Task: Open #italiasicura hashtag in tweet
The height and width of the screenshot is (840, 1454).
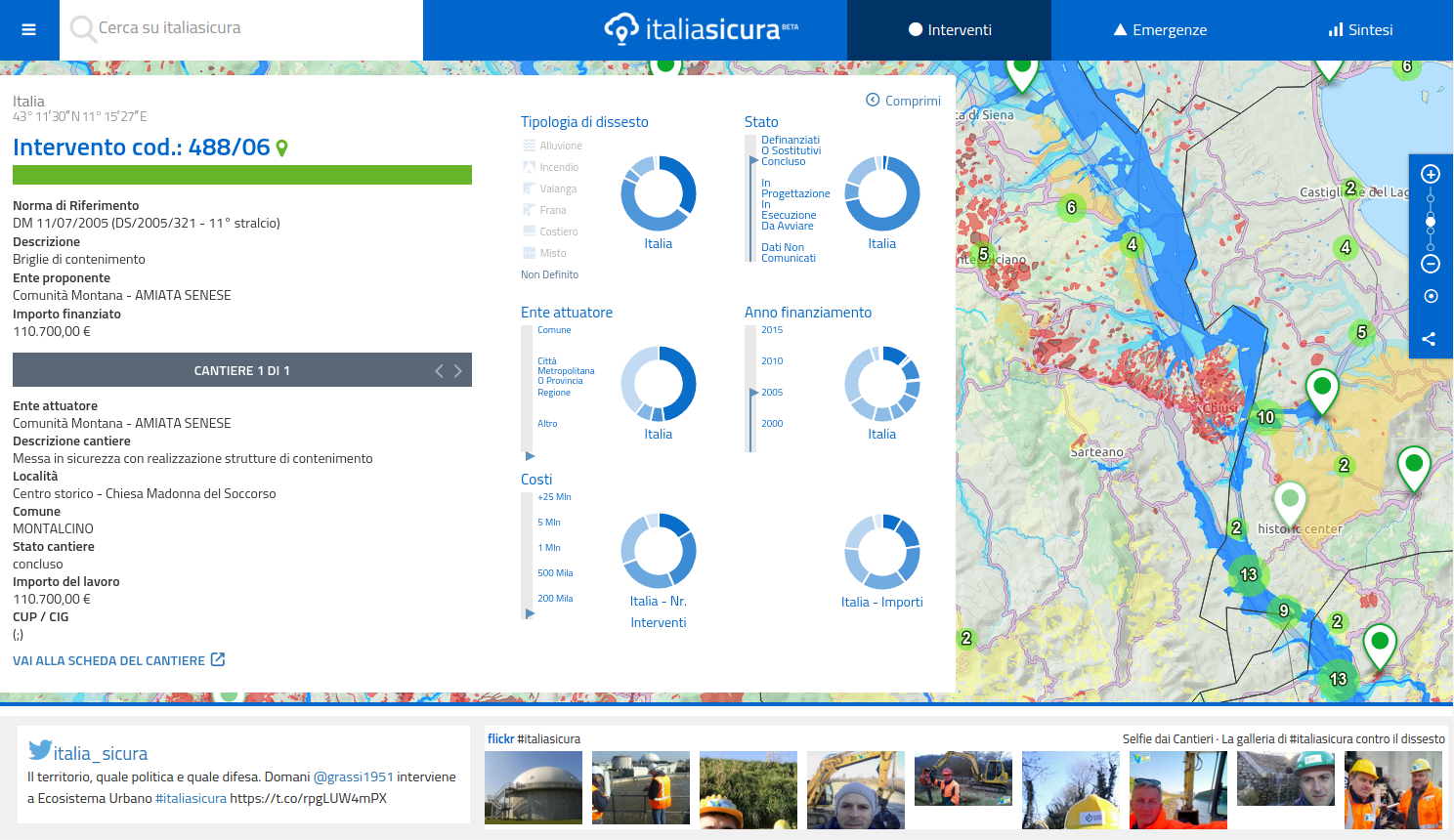Action: click(191, 798)
